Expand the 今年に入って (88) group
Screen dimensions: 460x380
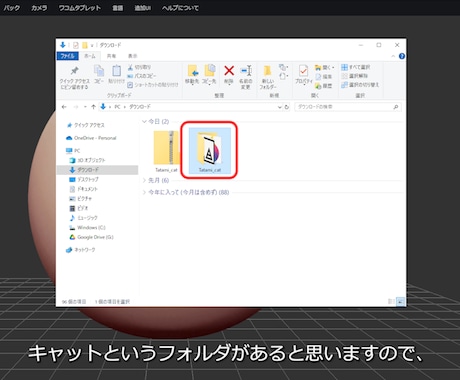[144, 192]
